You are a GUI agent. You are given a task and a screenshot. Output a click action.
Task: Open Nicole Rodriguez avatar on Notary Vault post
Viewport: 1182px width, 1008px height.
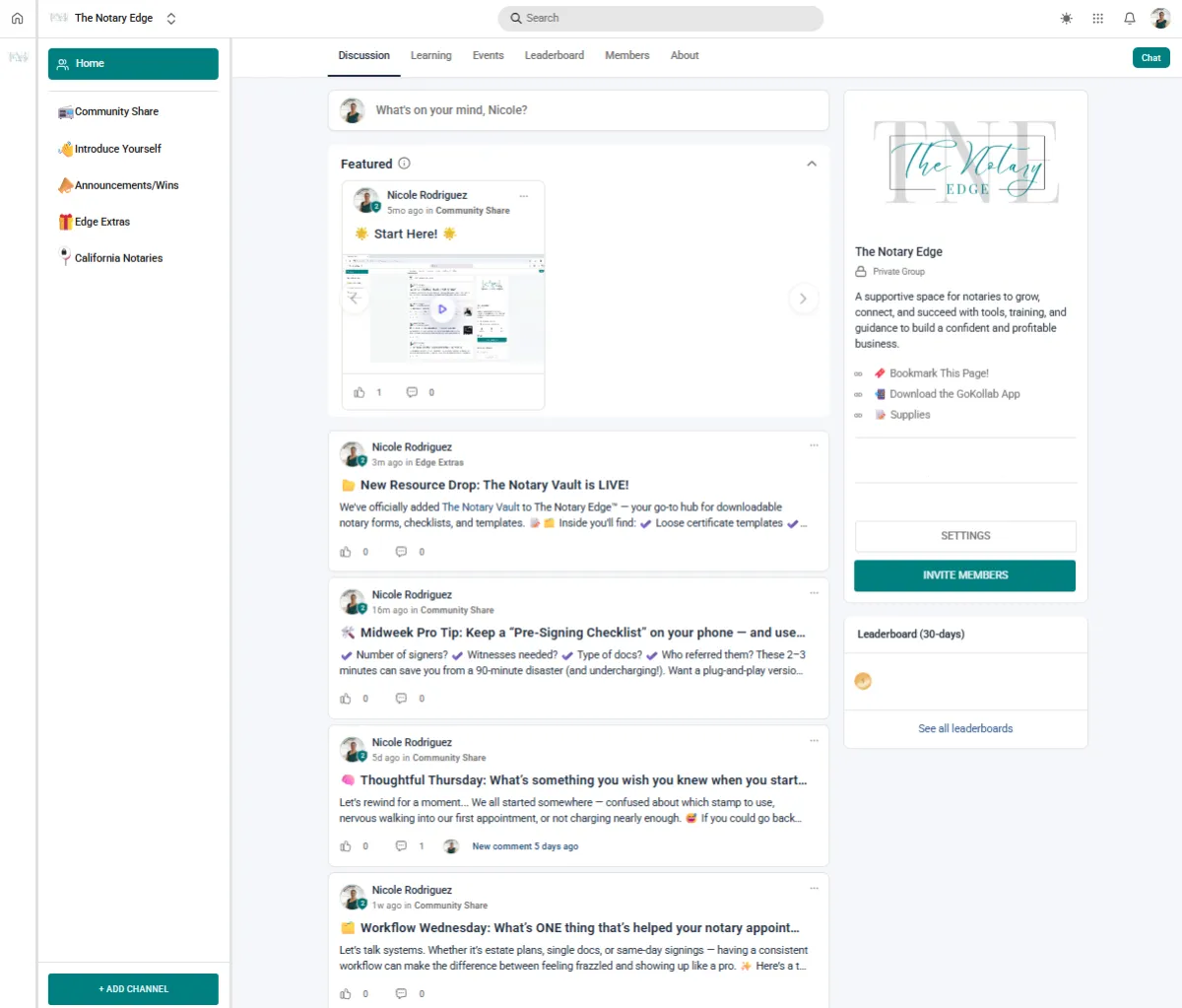tap(352, 454)
